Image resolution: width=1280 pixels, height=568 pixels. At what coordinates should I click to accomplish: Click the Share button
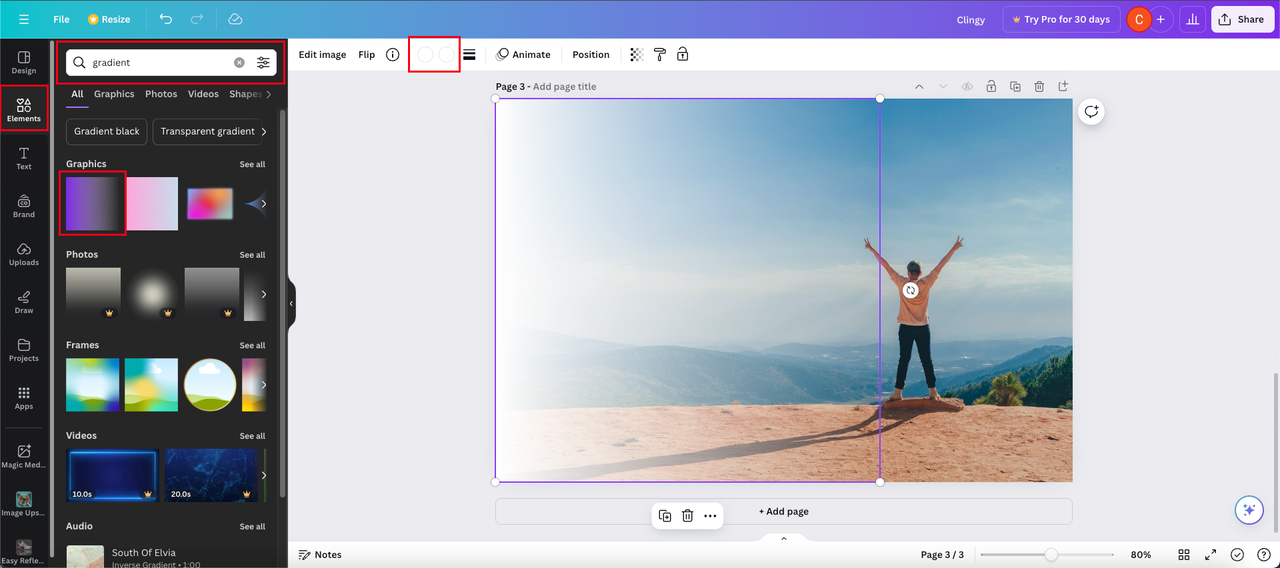pyautogui.click(x=1241, y=19)
